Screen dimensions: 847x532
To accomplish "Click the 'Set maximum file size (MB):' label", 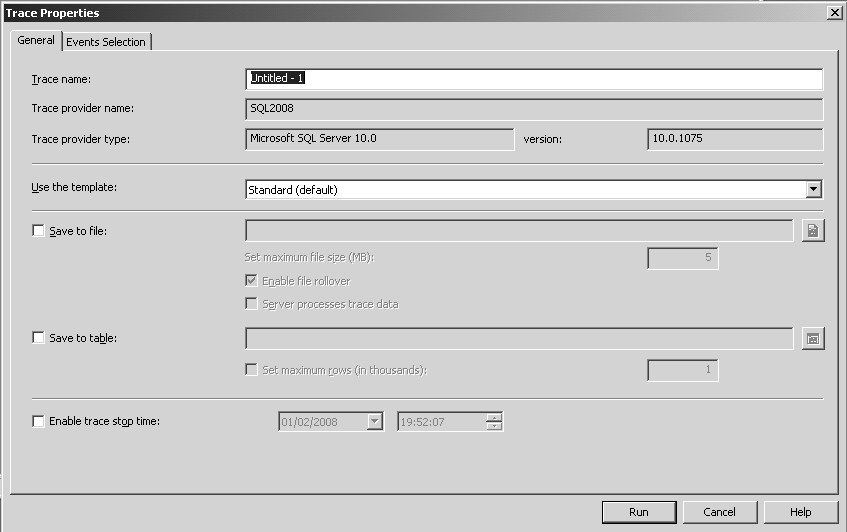I will (x=309, y=257).
